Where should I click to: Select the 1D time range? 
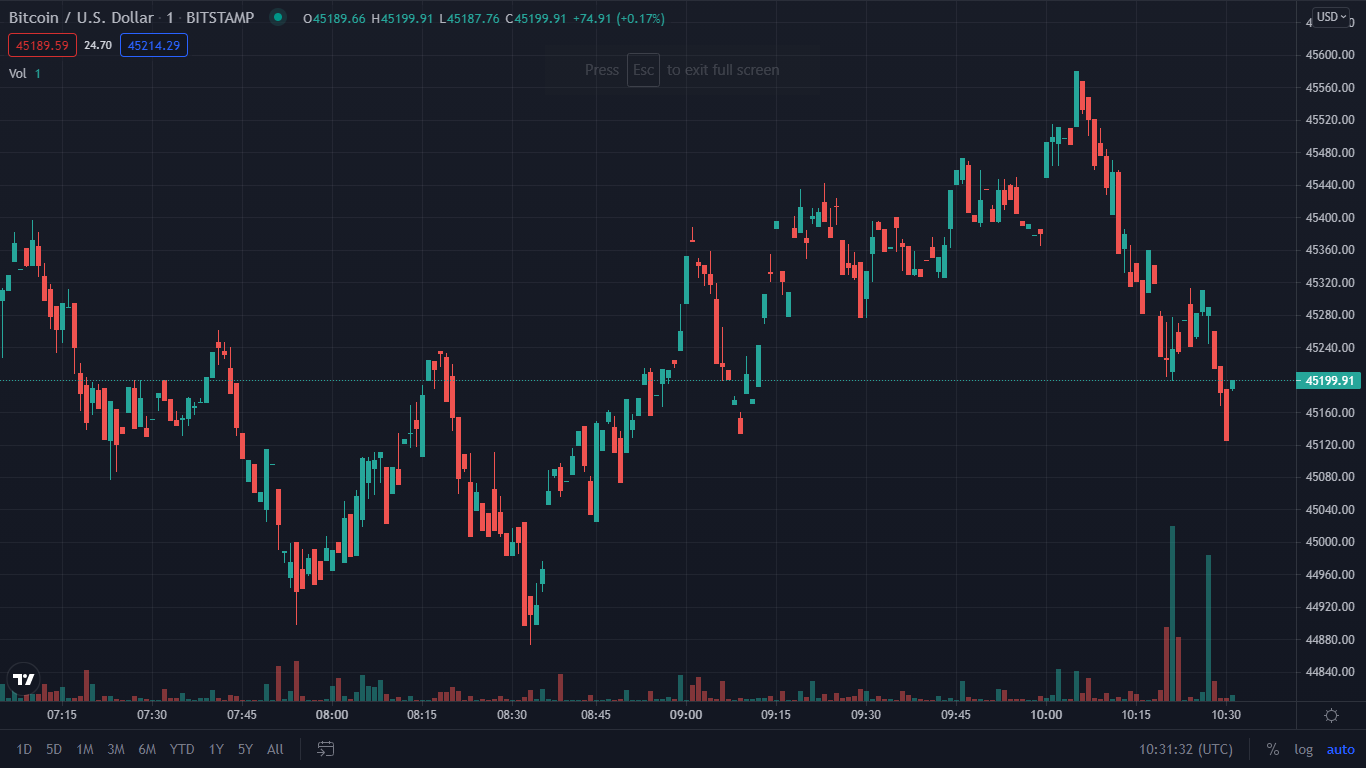pyautogui.click(x=24, y=749)
